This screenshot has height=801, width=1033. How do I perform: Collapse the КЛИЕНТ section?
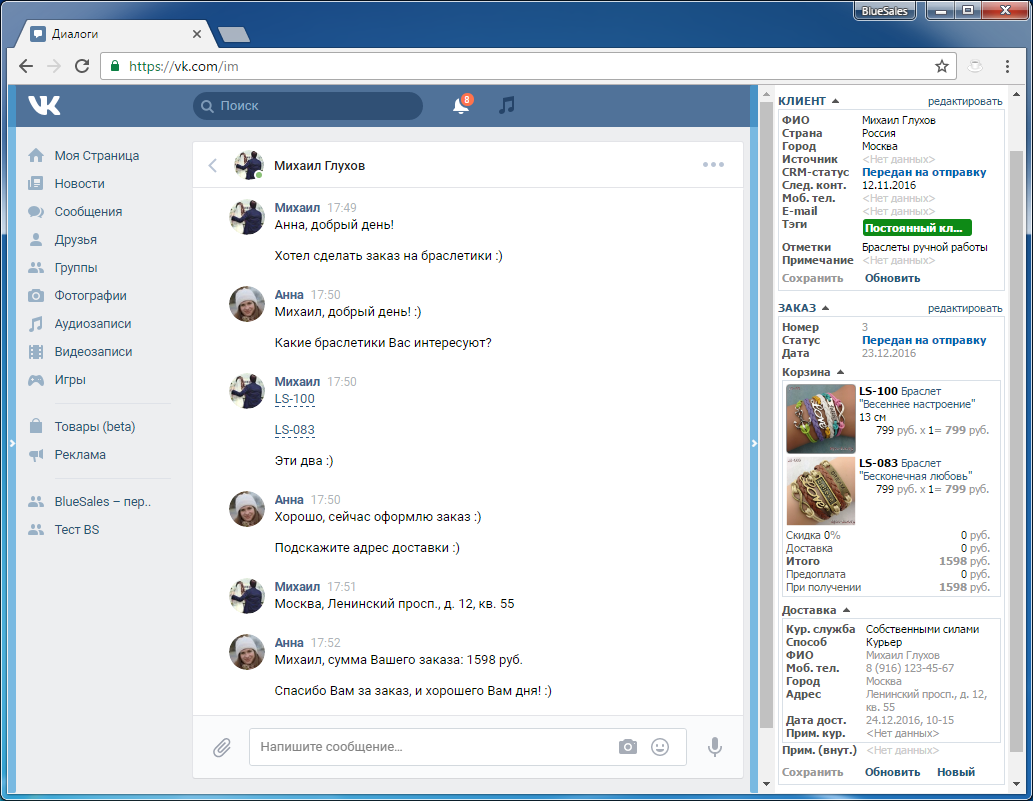point(835,101)
